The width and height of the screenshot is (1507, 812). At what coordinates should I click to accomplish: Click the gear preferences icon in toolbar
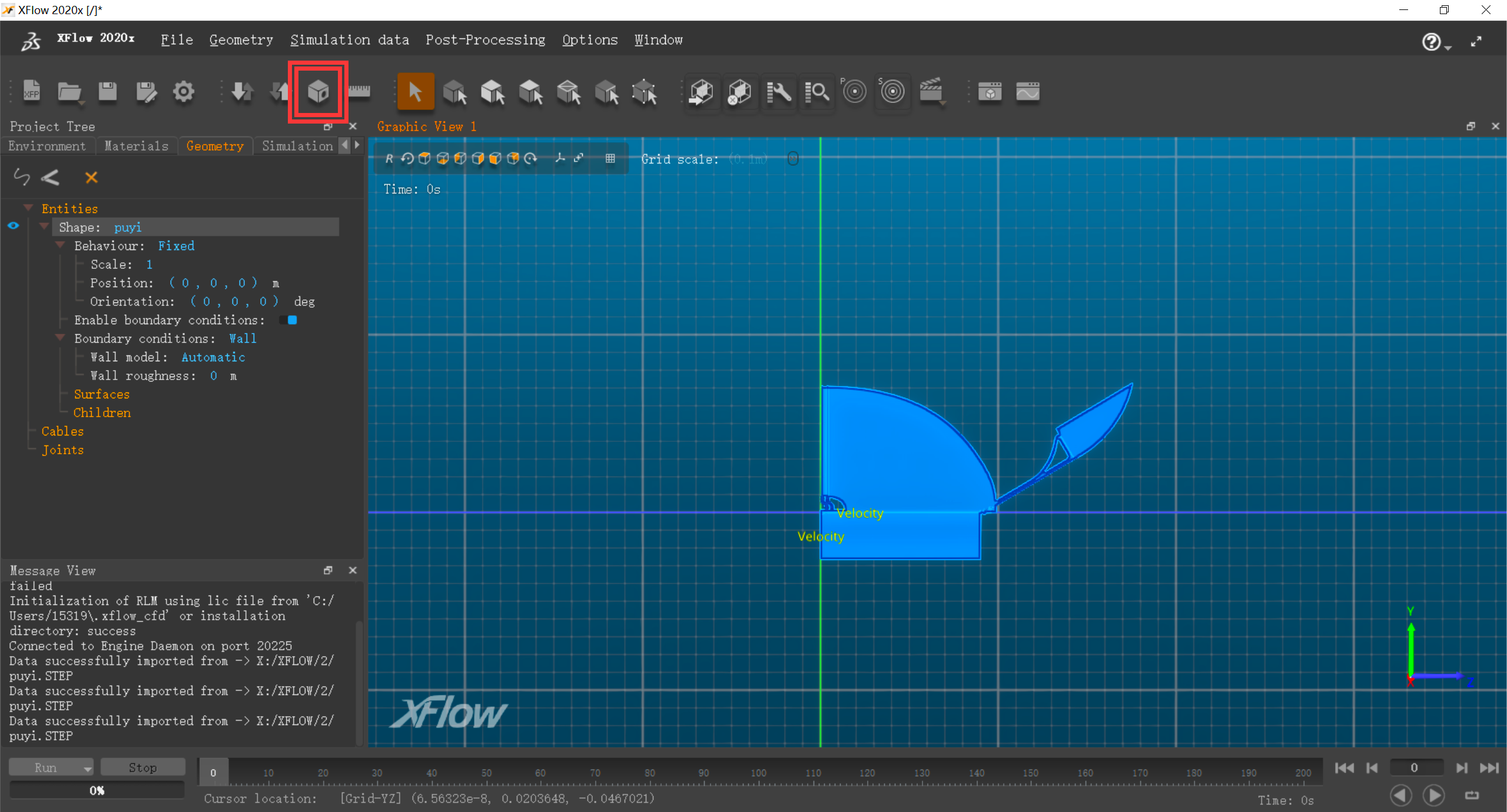click(x=183, y=92)
